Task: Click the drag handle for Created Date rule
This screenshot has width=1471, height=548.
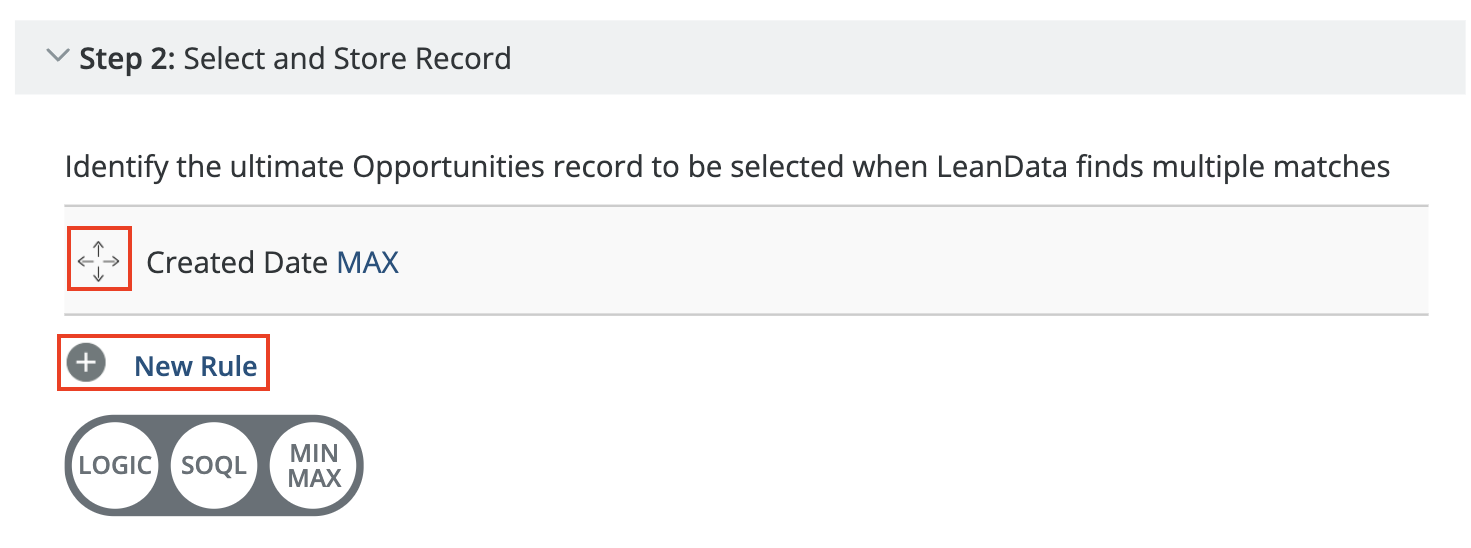Action: [x=98, y=261]
